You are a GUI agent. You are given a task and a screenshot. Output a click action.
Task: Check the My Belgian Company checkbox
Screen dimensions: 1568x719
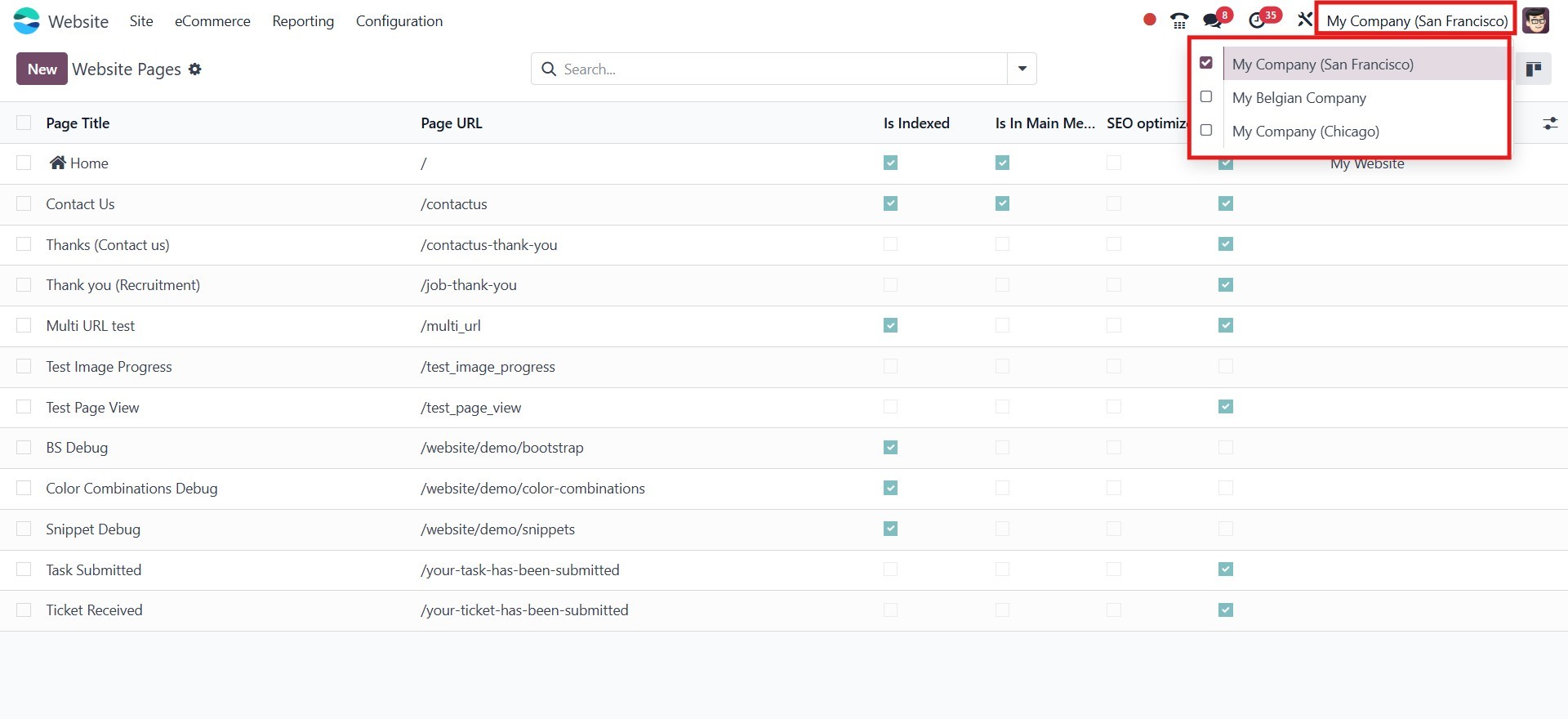click(x=1206, y=97)
